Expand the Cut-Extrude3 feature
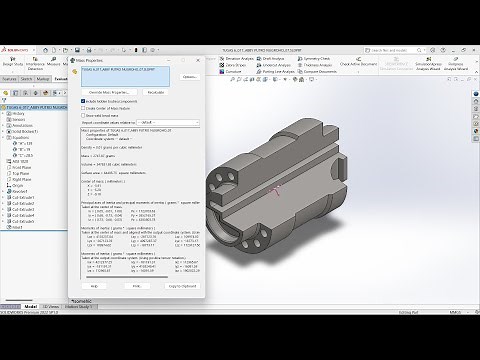480x360 pixels. coord(3,209)
